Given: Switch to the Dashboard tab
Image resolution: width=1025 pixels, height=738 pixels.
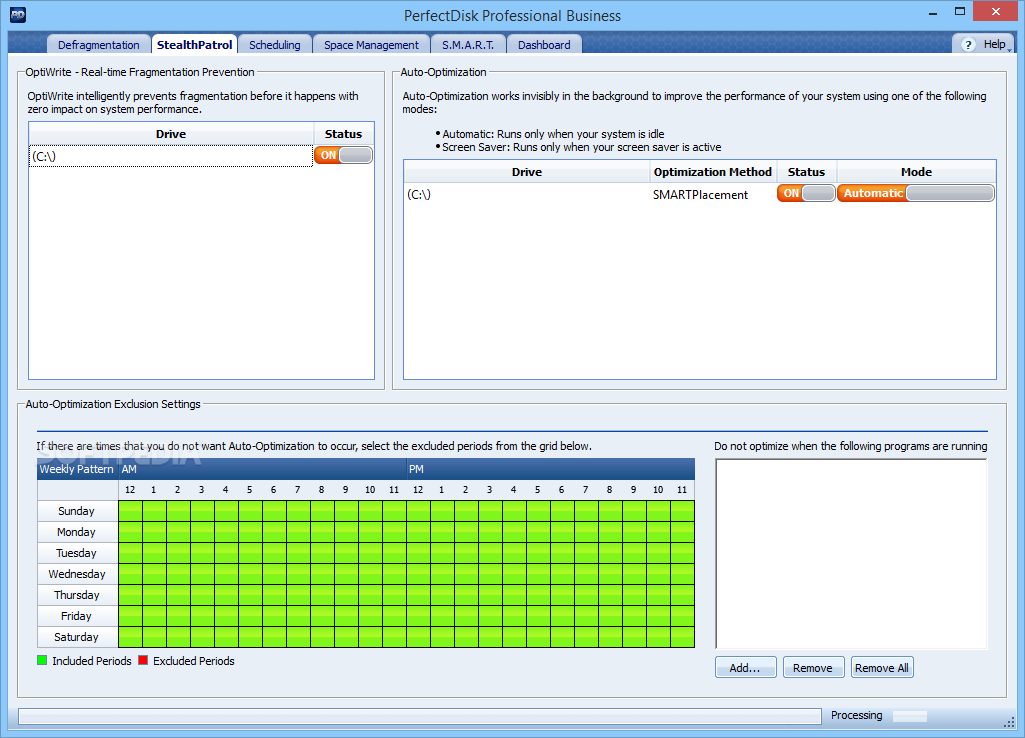Looking at the screenshot, I should point(544,44).
